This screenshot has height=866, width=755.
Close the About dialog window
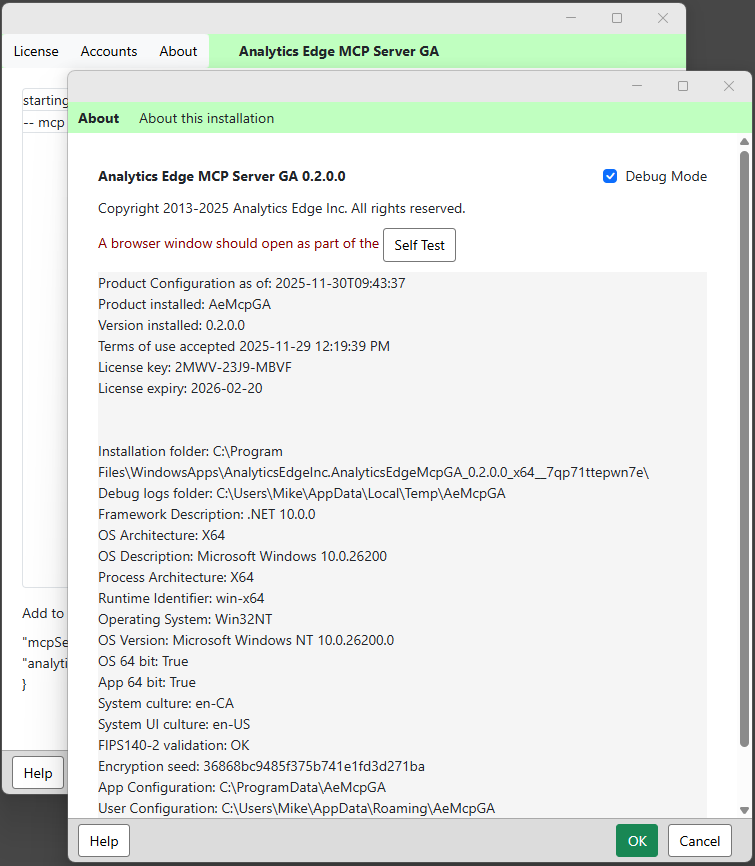pos(729,86)
